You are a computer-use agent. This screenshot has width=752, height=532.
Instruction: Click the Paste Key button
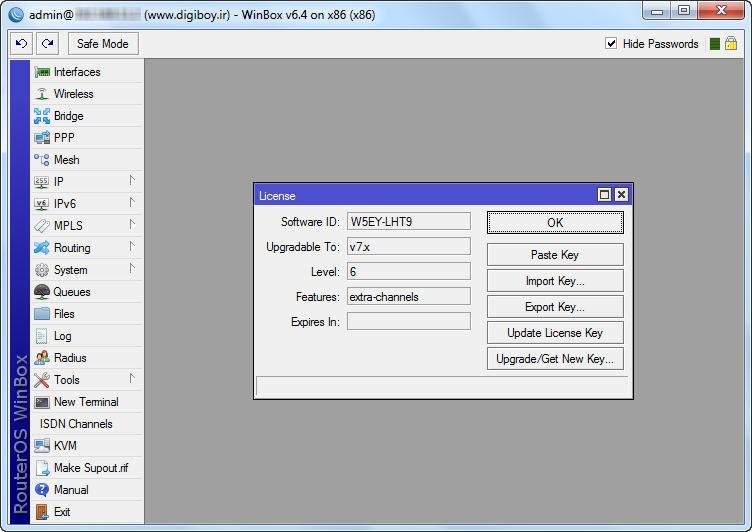click(x=555, y=255)
